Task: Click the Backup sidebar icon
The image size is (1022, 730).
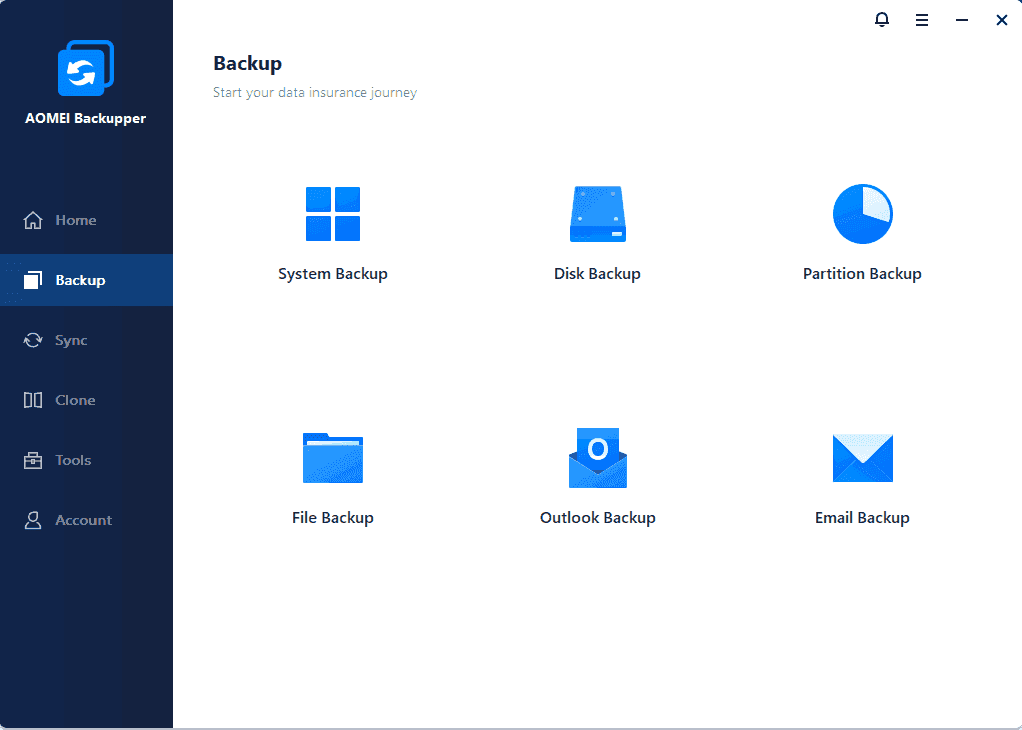Action: [x=33, y=280]
